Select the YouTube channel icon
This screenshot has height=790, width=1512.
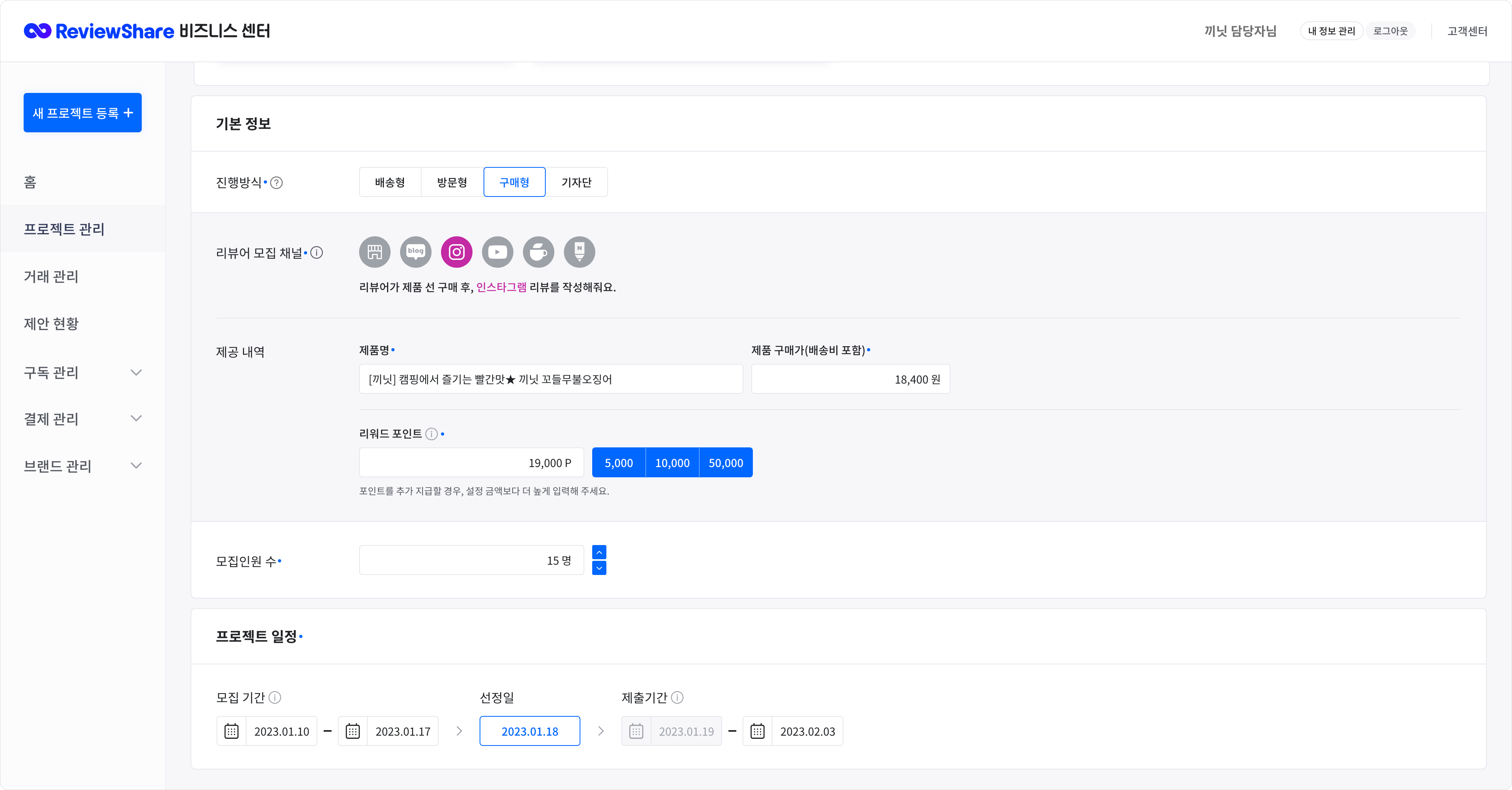(x=498, y=252)
